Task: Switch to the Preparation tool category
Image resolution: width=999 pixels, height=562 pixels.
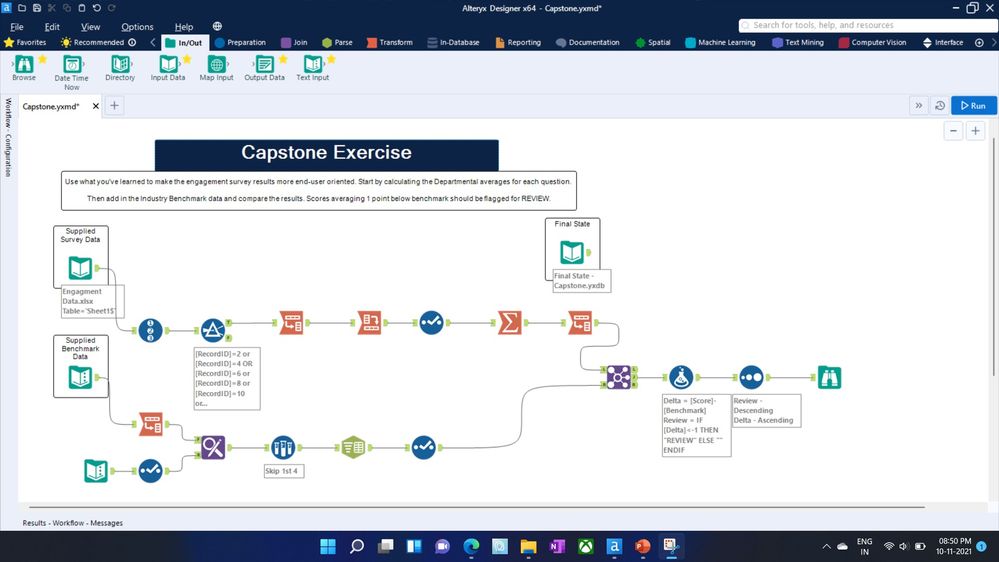Action: click(x=240, y=43)
